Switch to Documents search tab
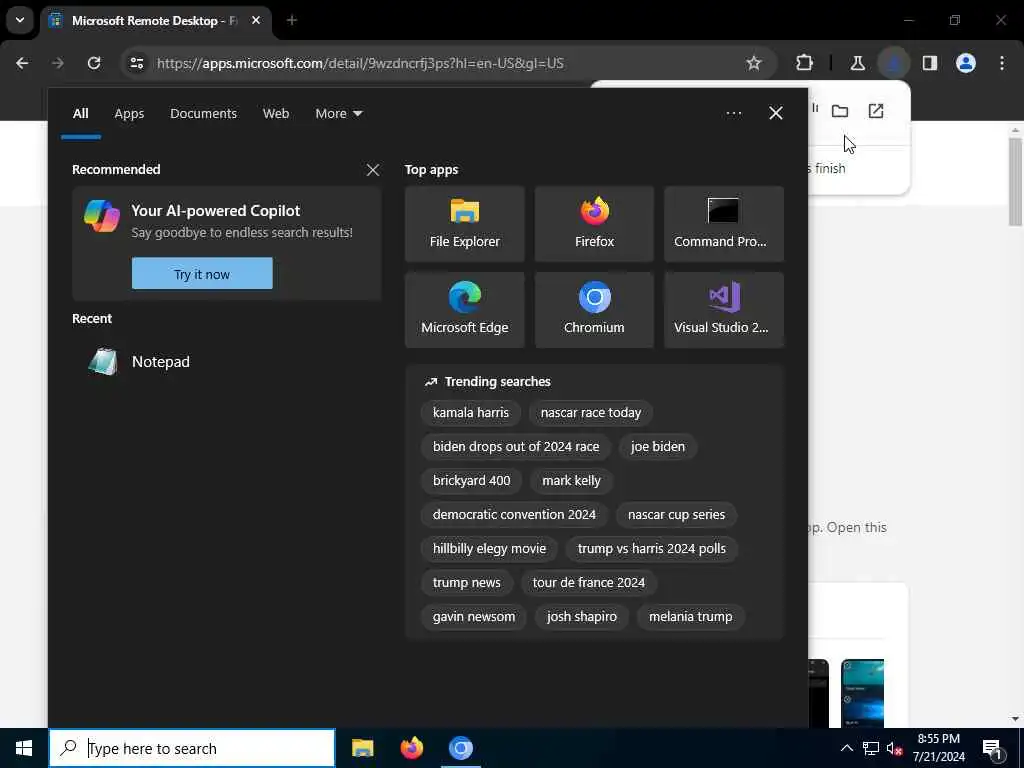 (203, 114)
